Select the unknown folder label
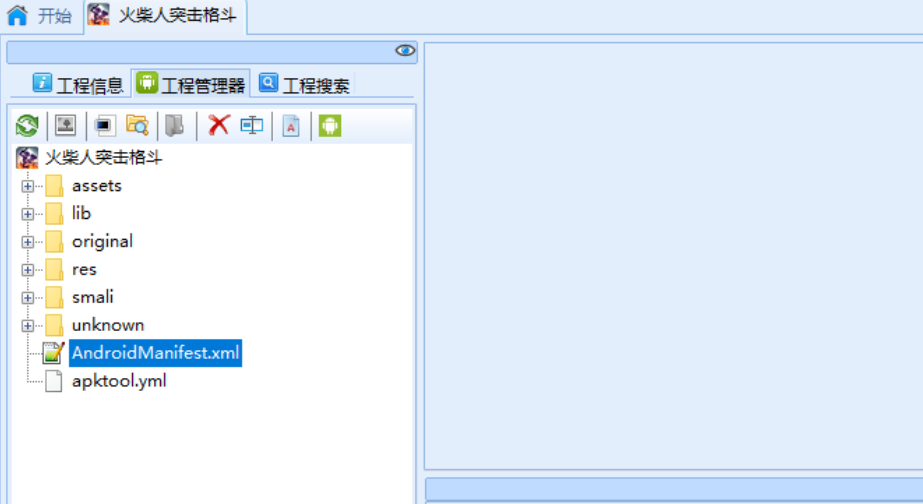This screenshot has height=504, width=923. click(x=108, y=325)
